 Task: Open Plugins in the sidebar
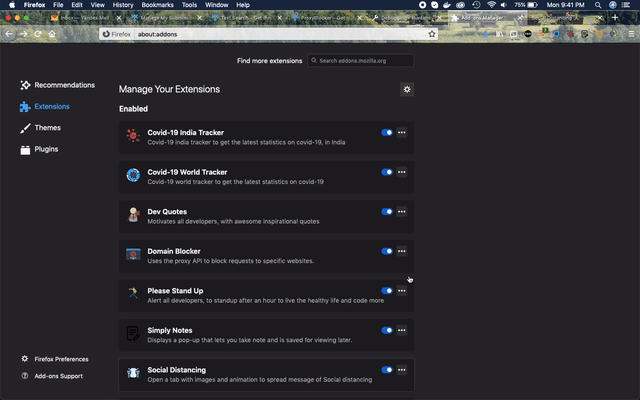point(39,149)
